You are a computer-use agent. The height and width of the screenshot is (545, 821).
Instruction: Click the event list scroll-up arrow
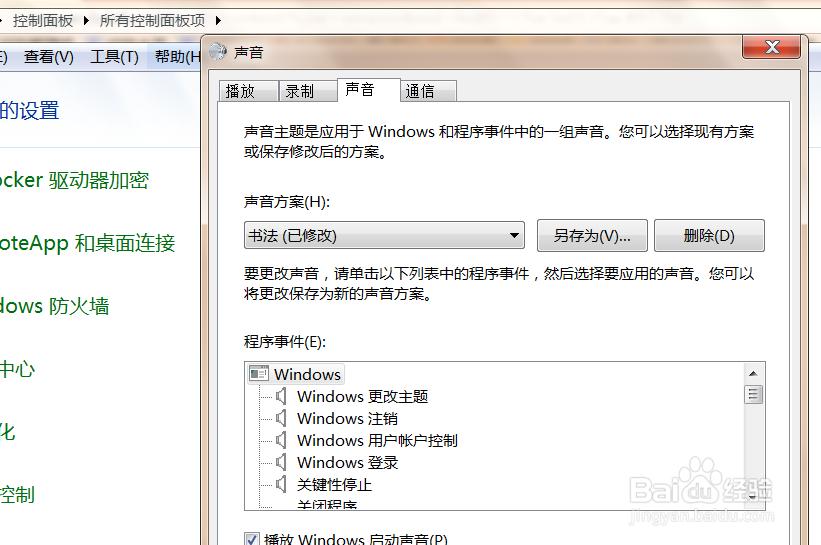click(x=753, y=373)
